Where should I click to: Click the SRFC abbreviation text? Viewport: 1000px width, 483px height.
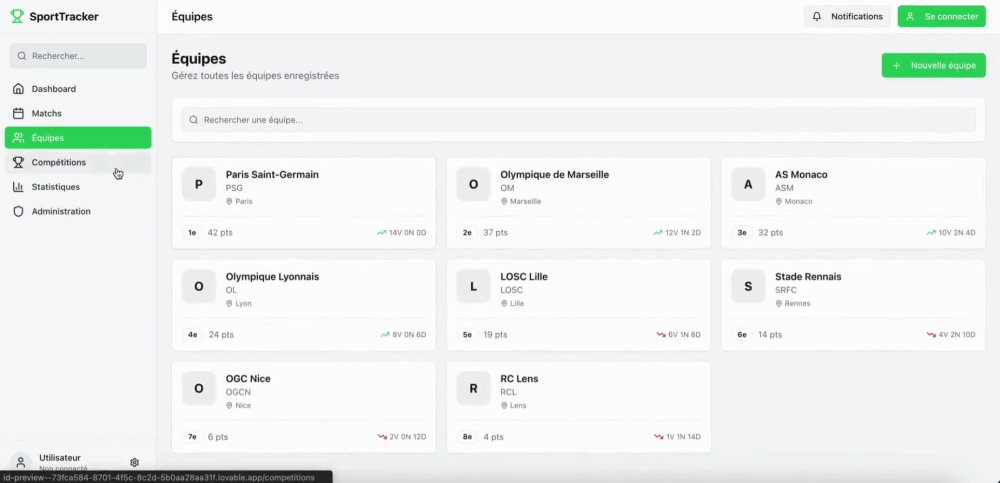tap(786, 290)
